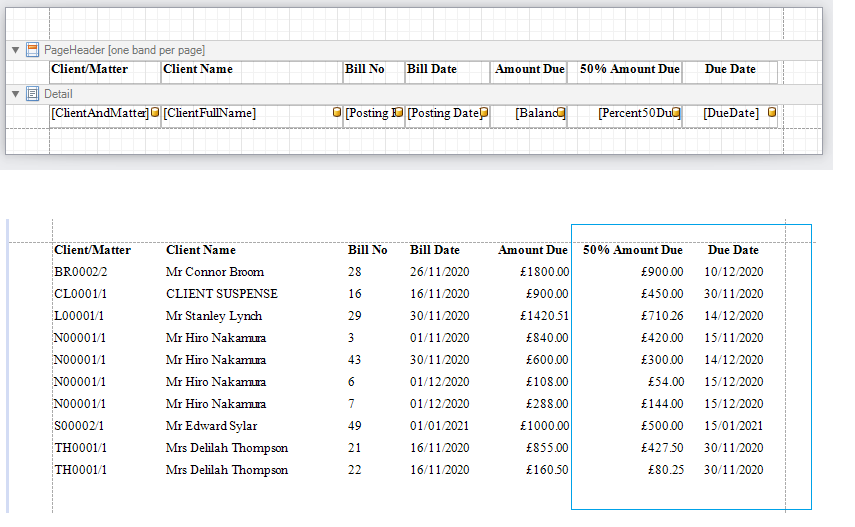Select the Client Name header label in designer
Viewport: 855px width, 527px height.
tap(252, 72)
